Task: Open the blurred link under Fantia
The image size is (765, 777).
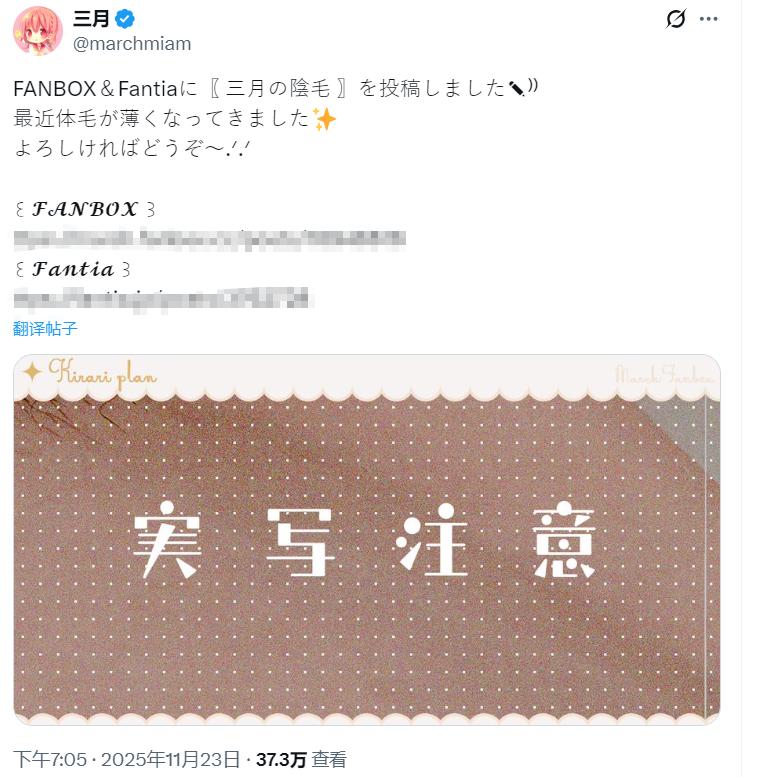Action: coord(163,298)
